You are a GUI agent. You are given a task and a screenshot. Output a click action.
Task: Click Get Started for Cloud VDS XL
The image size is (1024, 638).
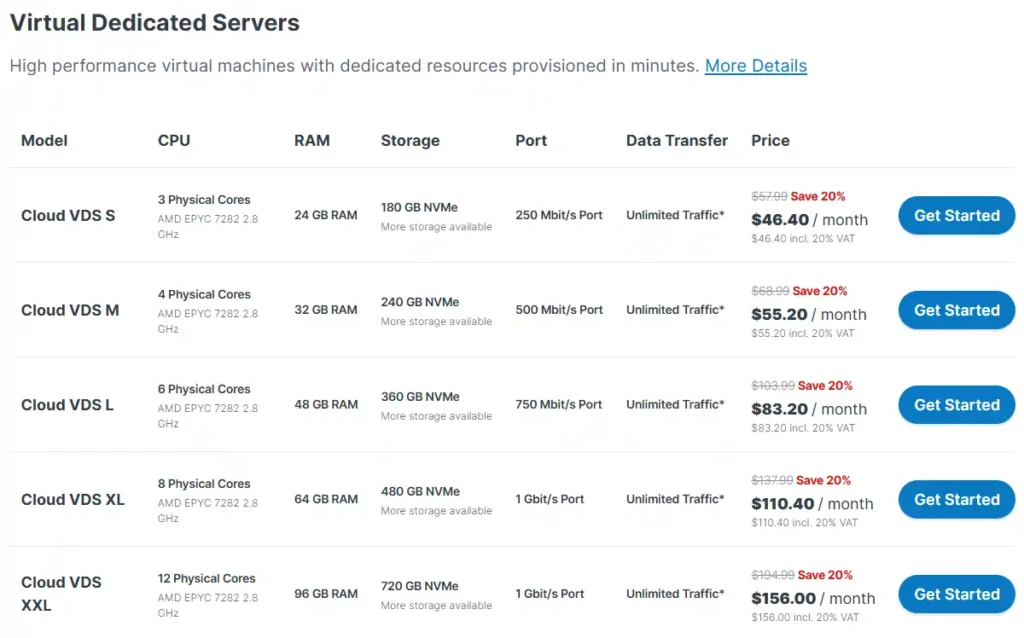(x=955, y=499)
